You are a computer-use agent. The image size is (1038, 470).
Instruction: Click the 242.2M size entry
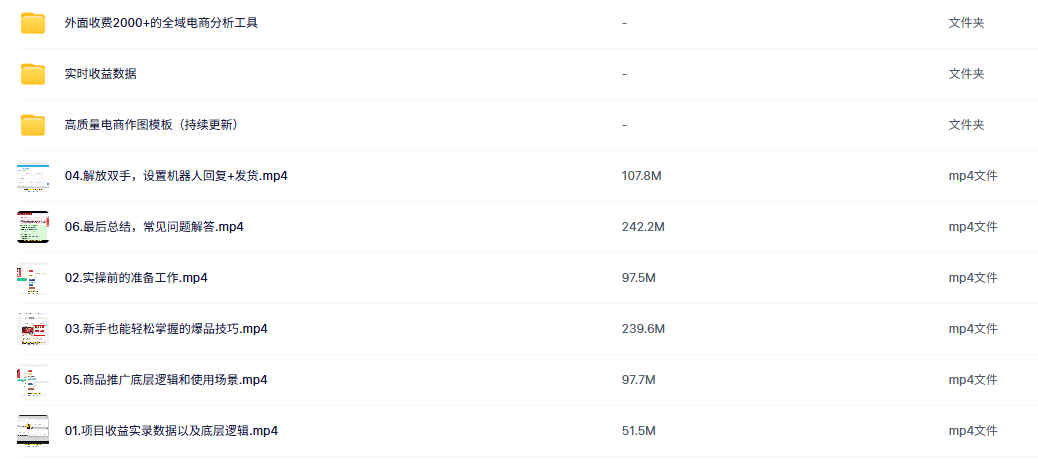pyautogui.click(x=643, y=227)
